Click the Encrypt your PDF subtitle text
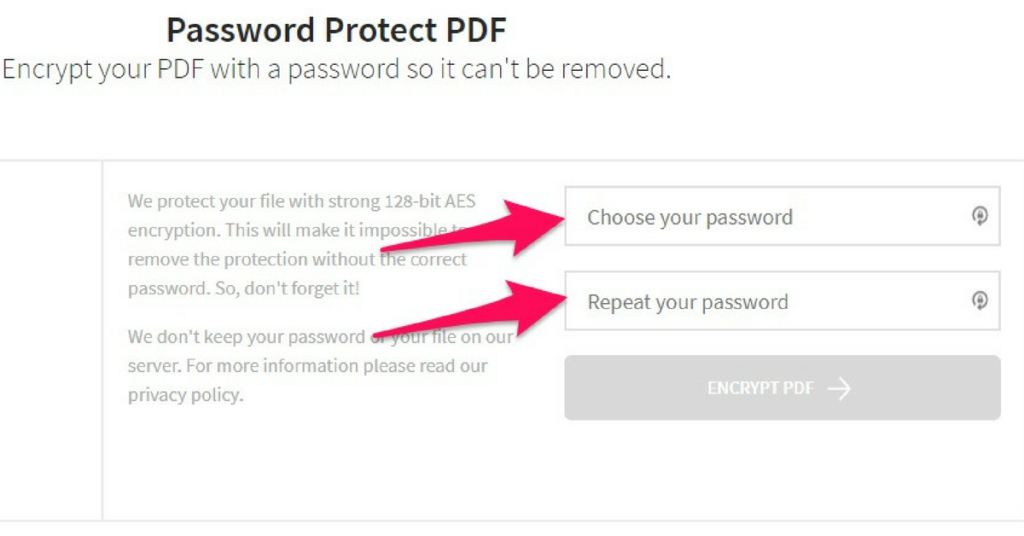Image resolution: width=1024 pixels, height=536 pixels. point(336,69)
